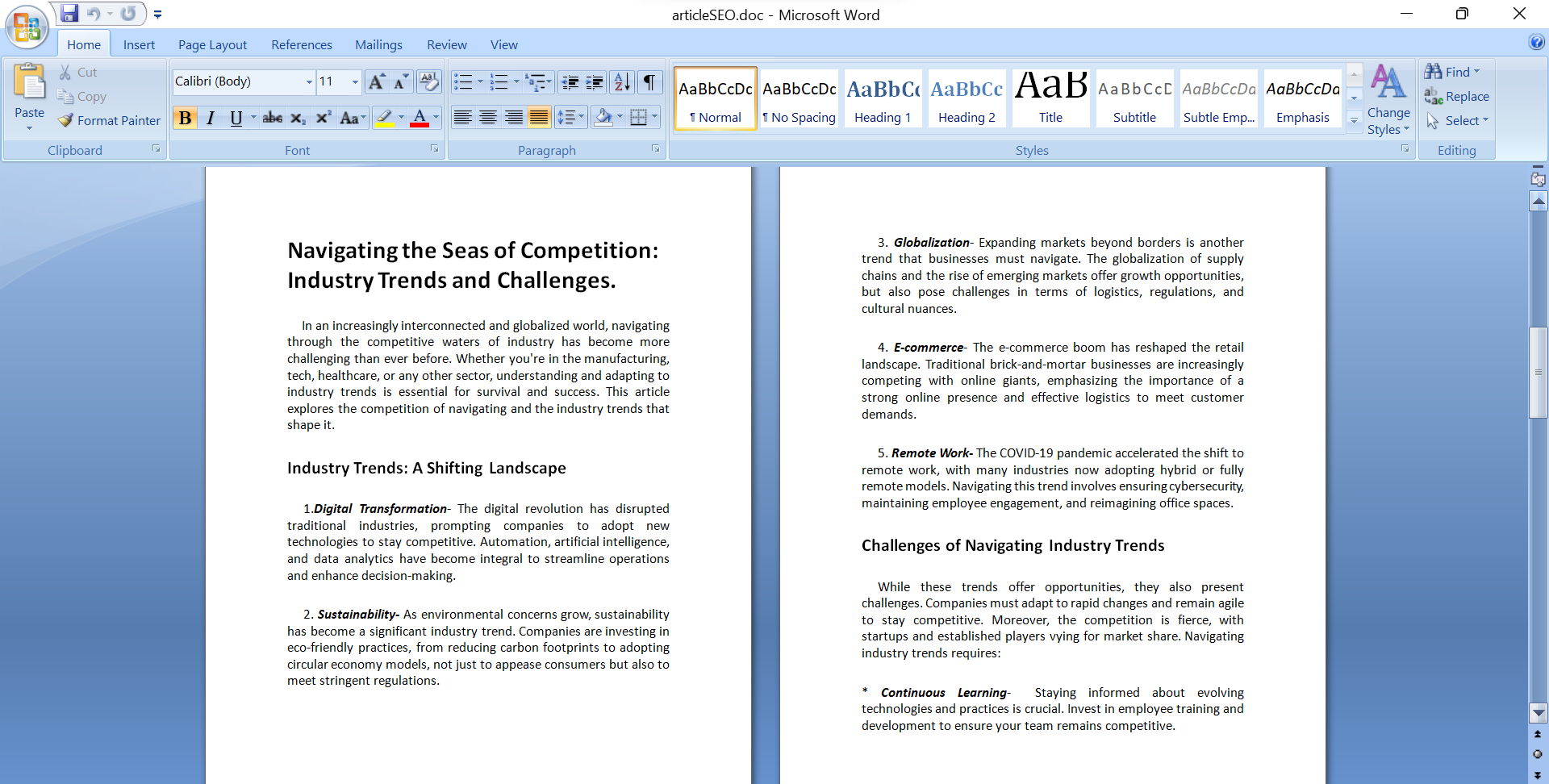Image resolution: width=1549 pixels, height=784 pixels.
Task: Open the Clipboard pane launcher
Action: (156, 149)
